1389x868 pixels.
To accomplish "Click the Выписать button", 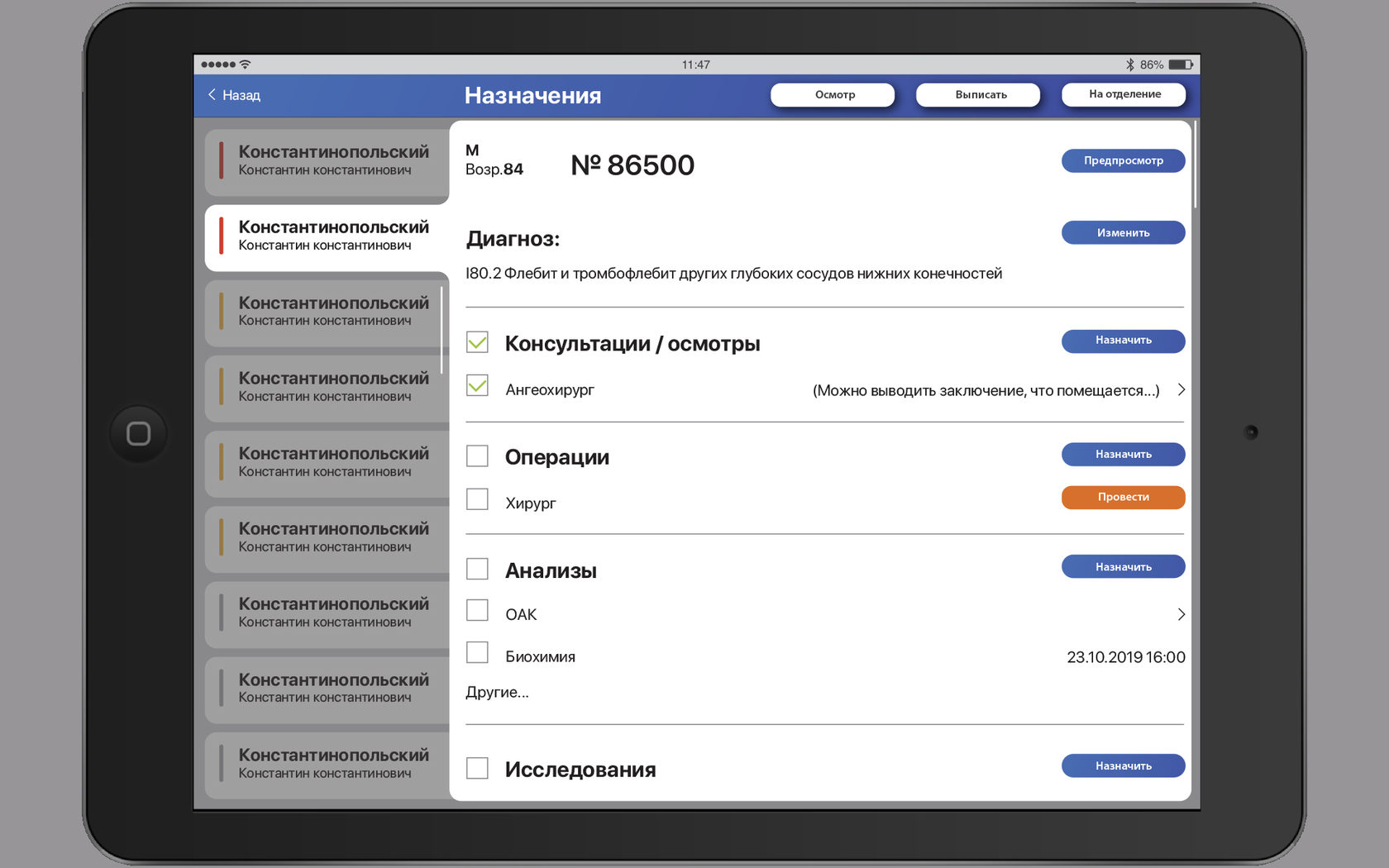I will [978, 95].
